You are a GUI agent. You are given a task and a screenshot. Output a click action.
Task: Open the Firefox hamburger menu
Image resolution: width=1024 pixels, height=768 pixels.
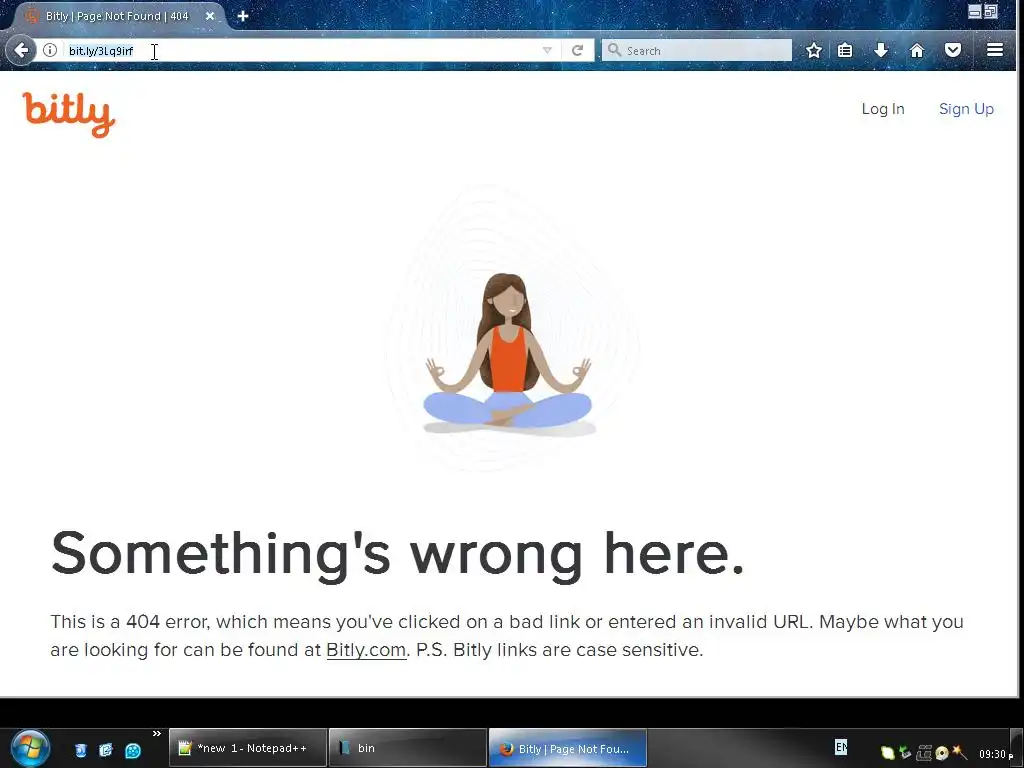pyautogui.click(x=995, y=50)
